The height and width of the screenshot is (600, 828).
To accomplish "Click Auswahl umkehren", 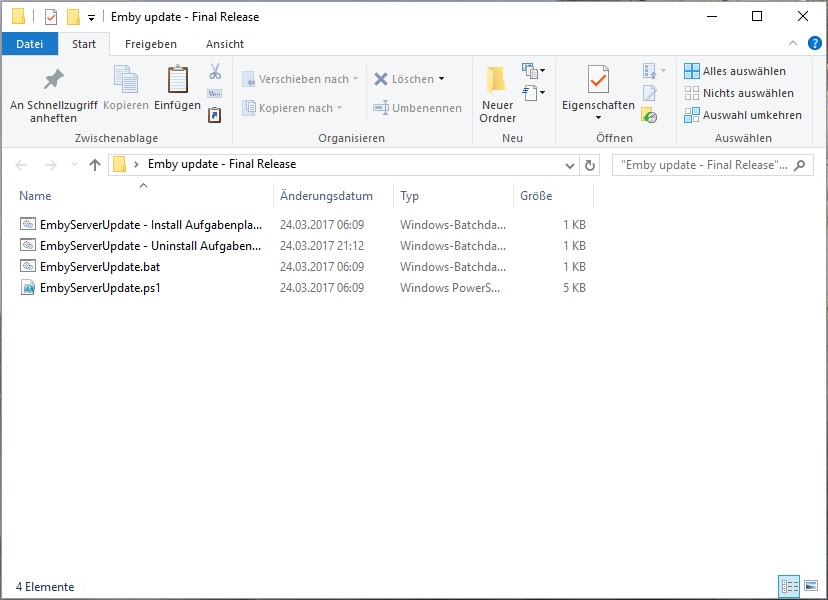I will click(742, 115).
